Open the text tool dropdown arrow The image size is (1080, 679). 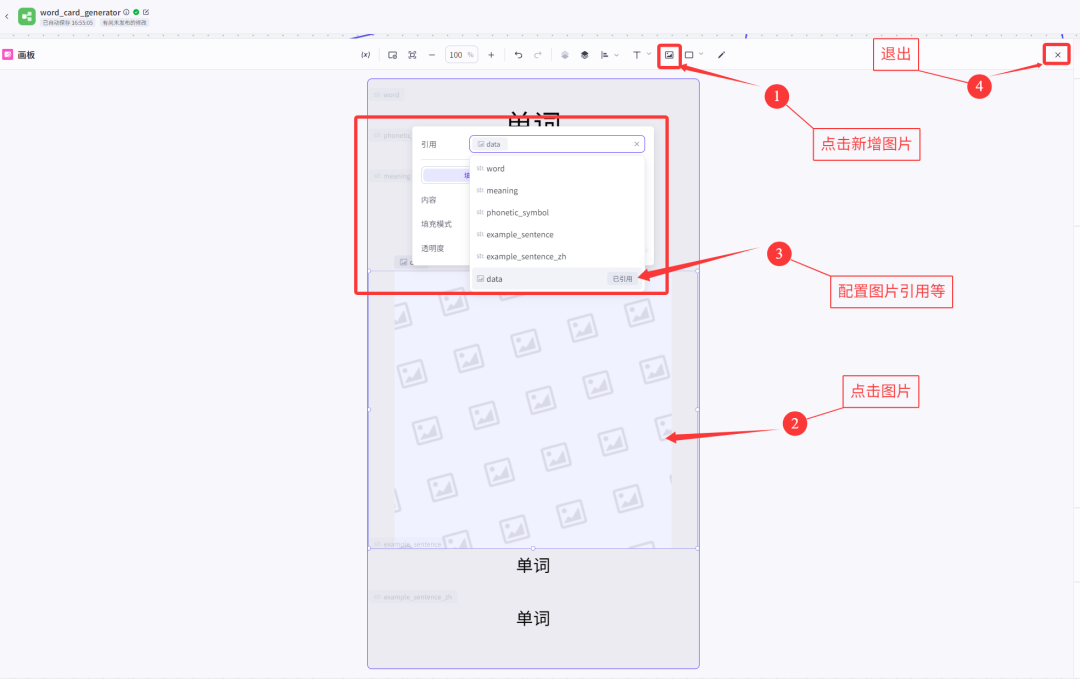[650, 55]
